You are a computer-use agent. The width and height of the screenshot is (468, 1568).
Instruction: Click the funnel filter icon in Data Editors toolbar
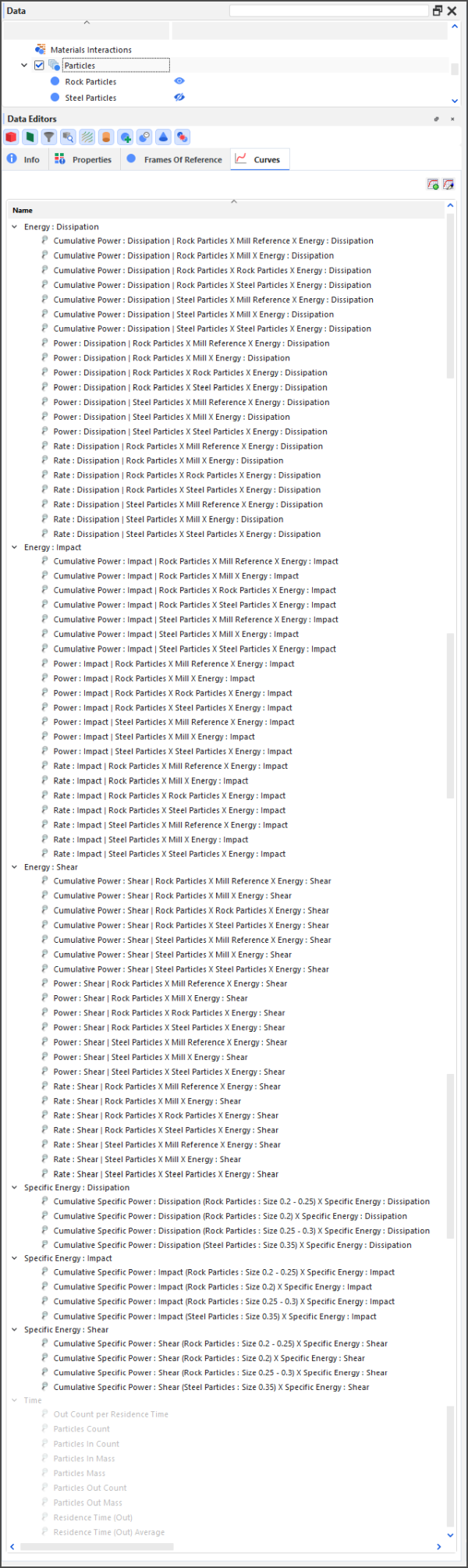[49, 137]
